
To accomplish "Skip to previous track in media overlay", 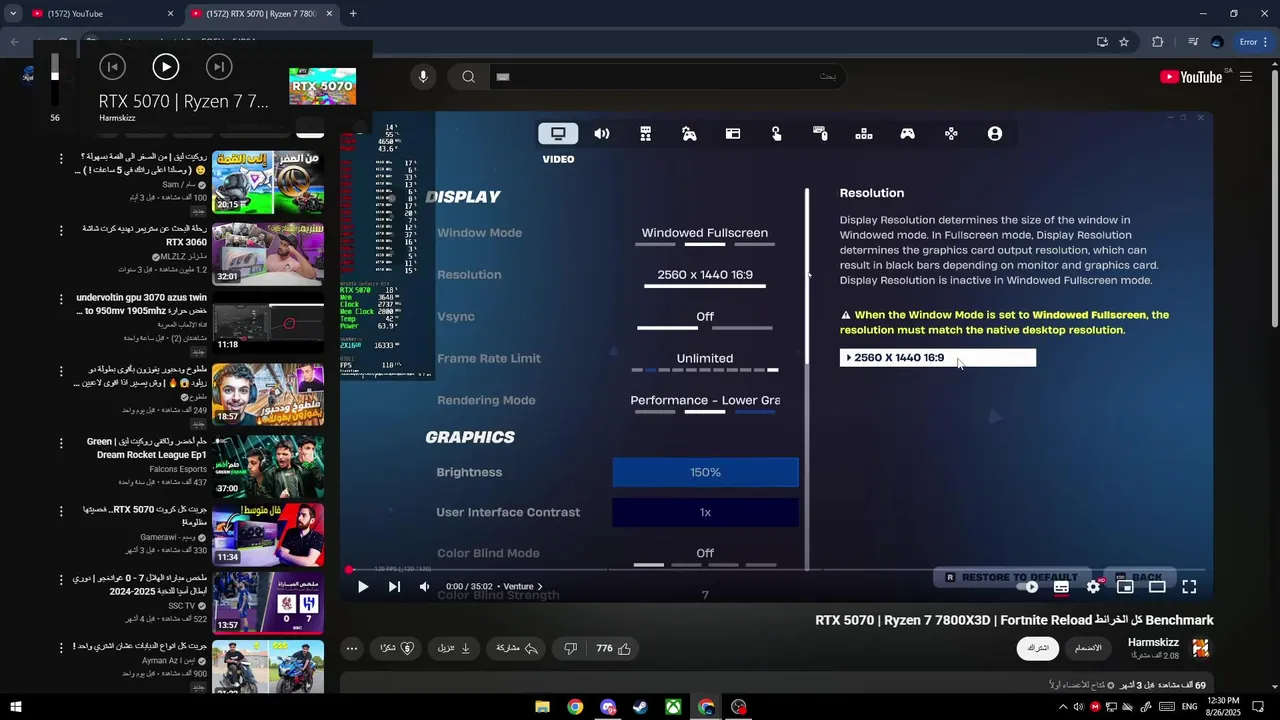I will (112, 67).
